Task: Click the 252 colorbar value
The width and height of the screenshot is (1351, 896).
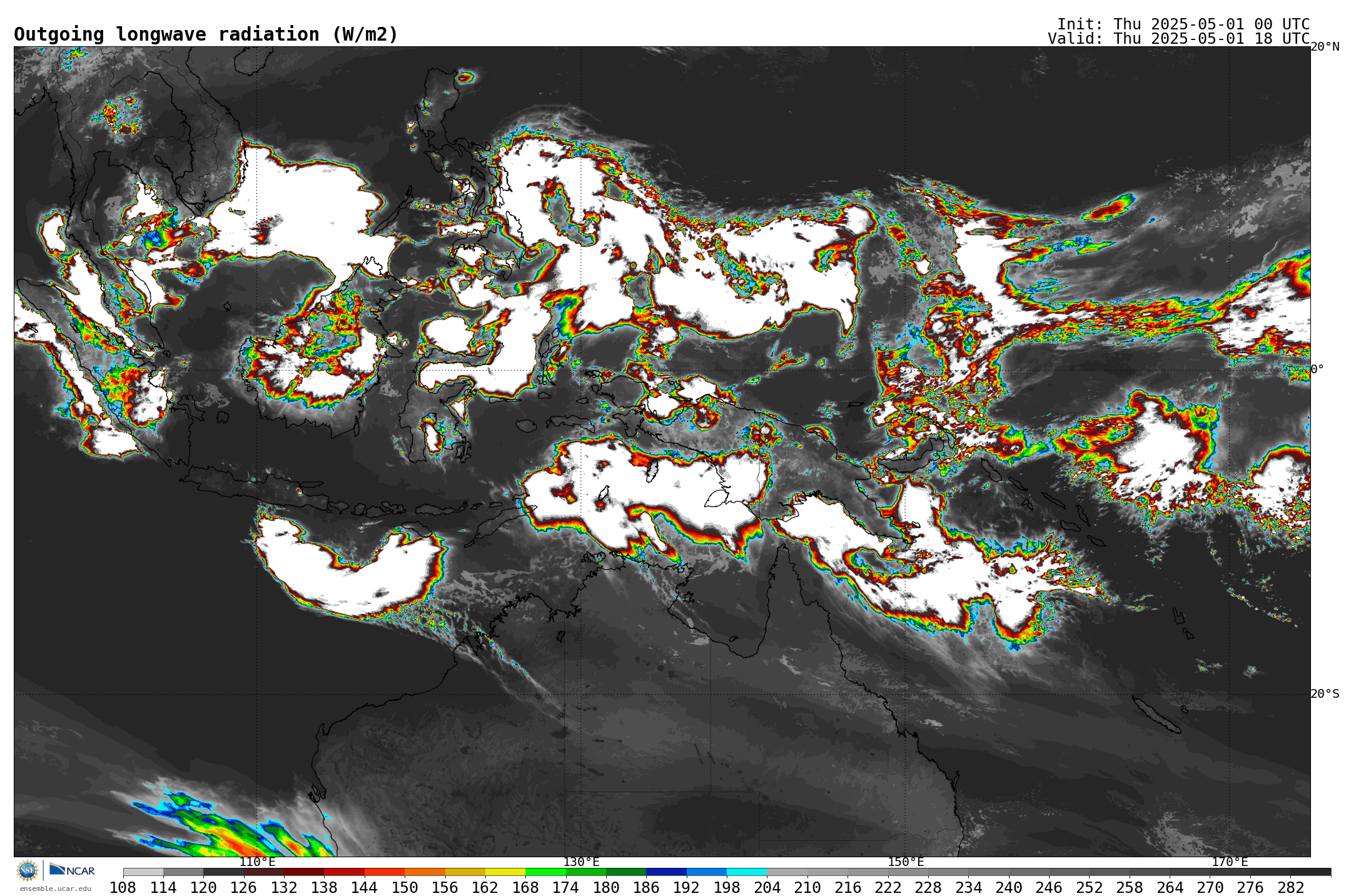Action: (x=1089, y=887)
